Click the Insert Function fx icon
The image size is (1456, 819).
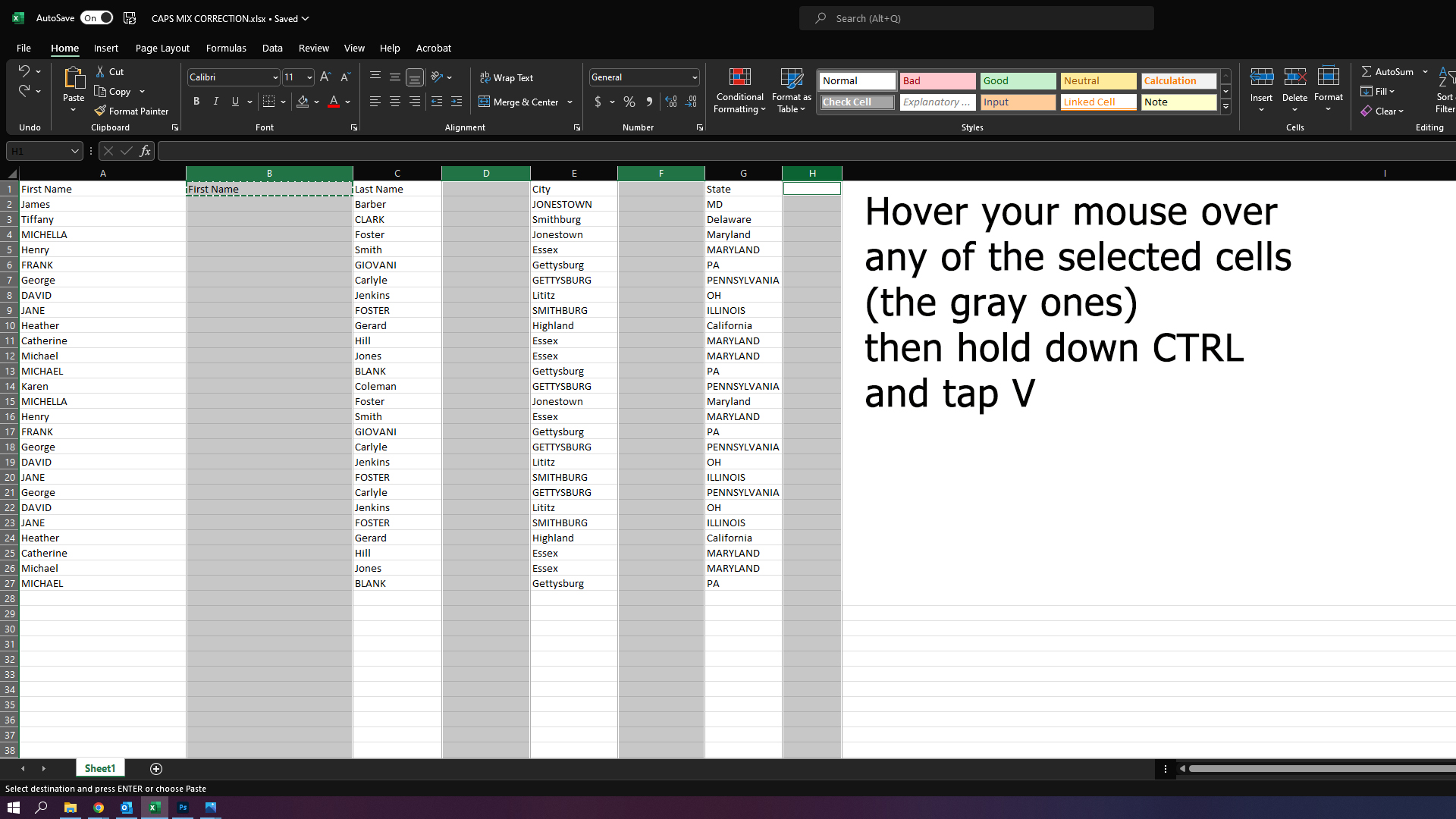coord(145,151)
